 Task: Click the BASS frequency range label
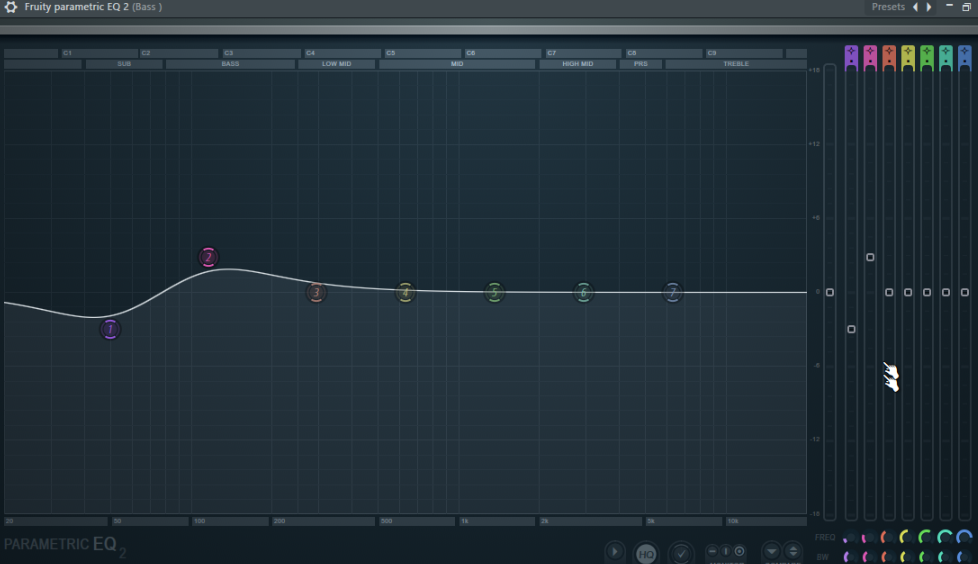(230, 64)
